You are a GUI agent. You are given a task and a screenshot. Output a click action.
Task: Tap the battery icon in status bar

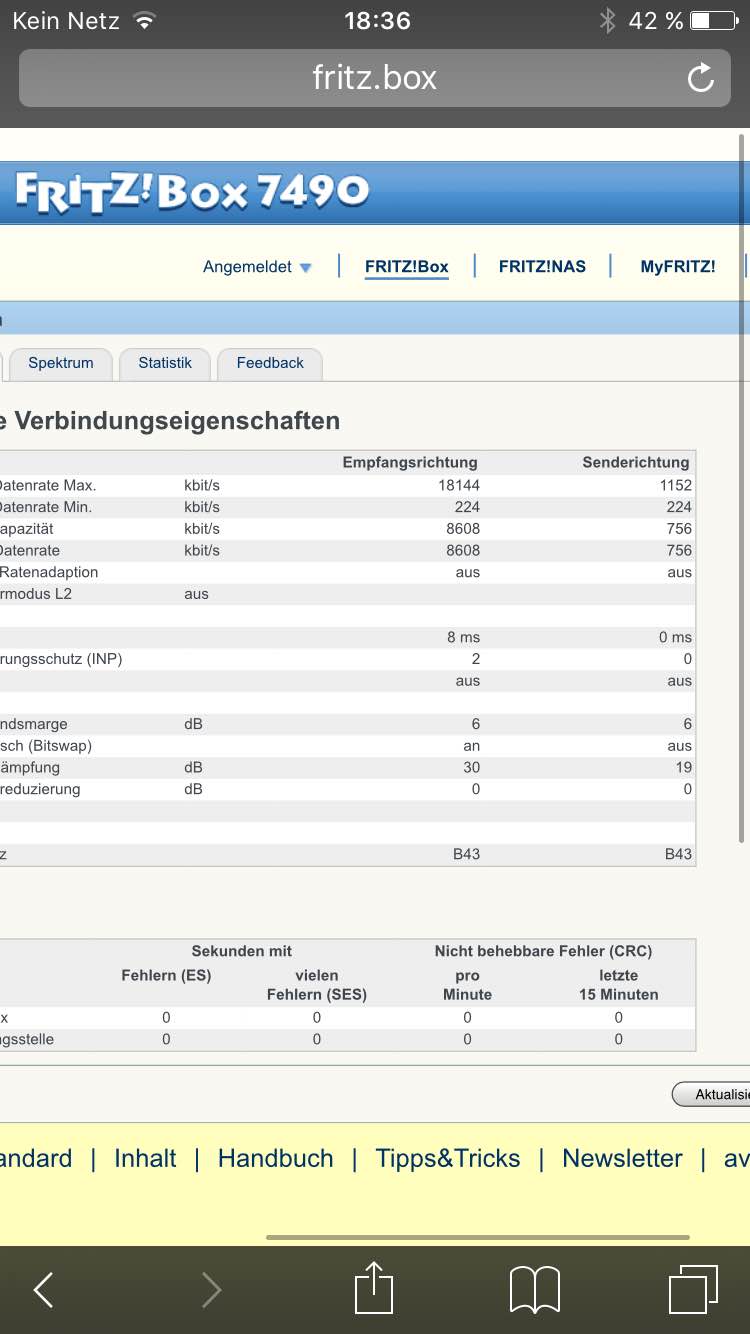pyautogui.click(x=714, y=20)
